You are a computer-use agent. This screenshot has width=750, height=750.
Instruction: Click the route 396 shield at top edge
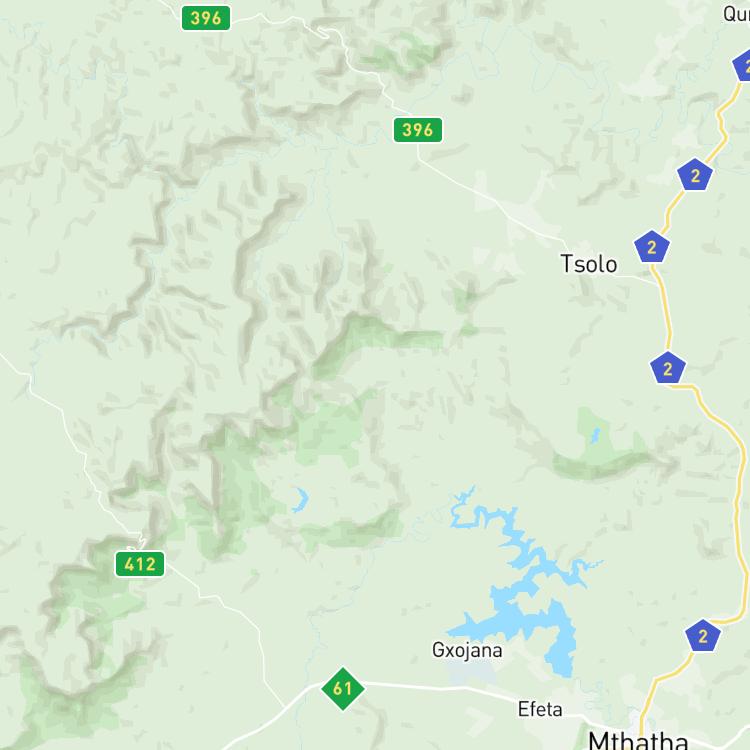pyautogui.click(x=206, y=18)
